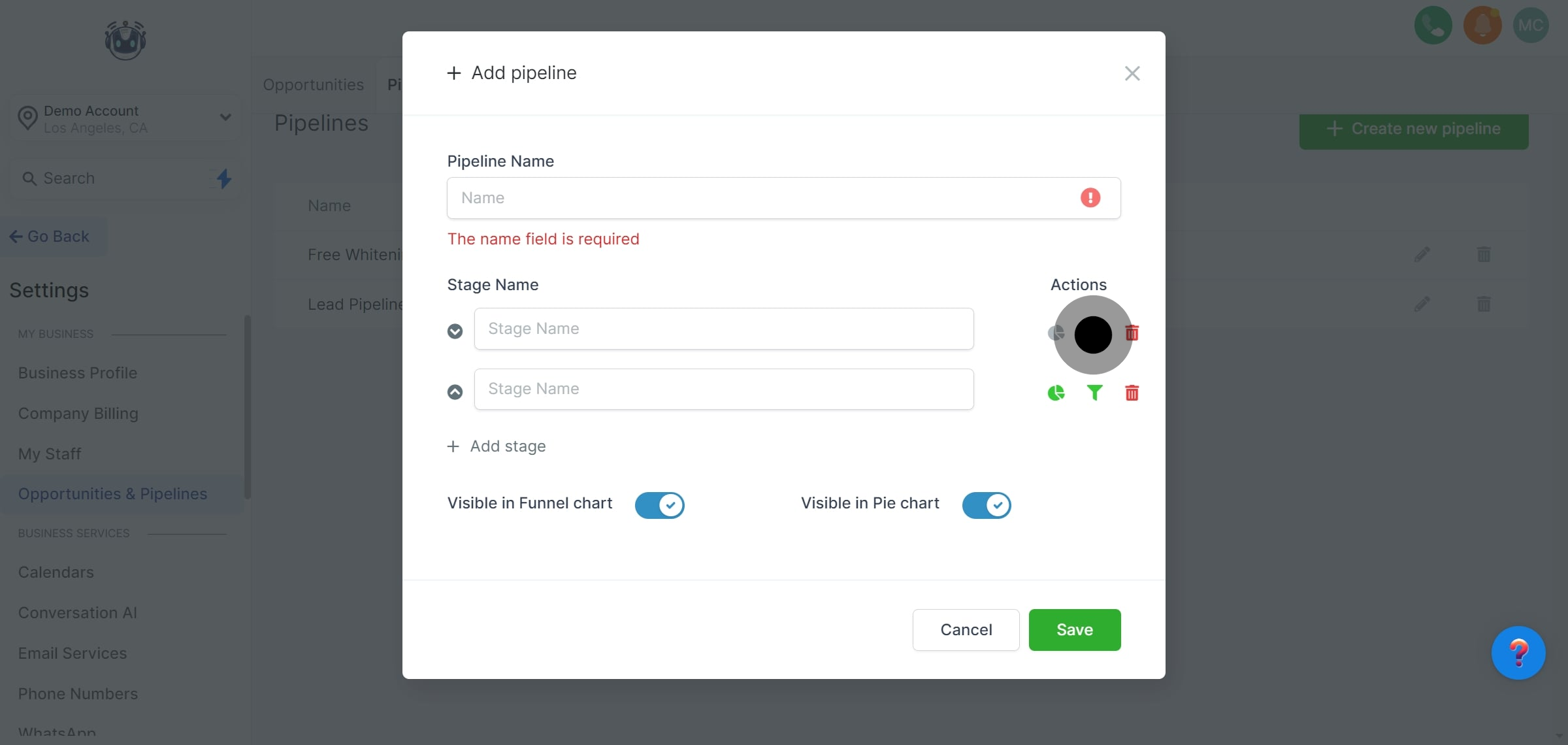Viewport: 1568px width, 745px height.
Task: Open the notifications bell
Action: [1482, 25]
